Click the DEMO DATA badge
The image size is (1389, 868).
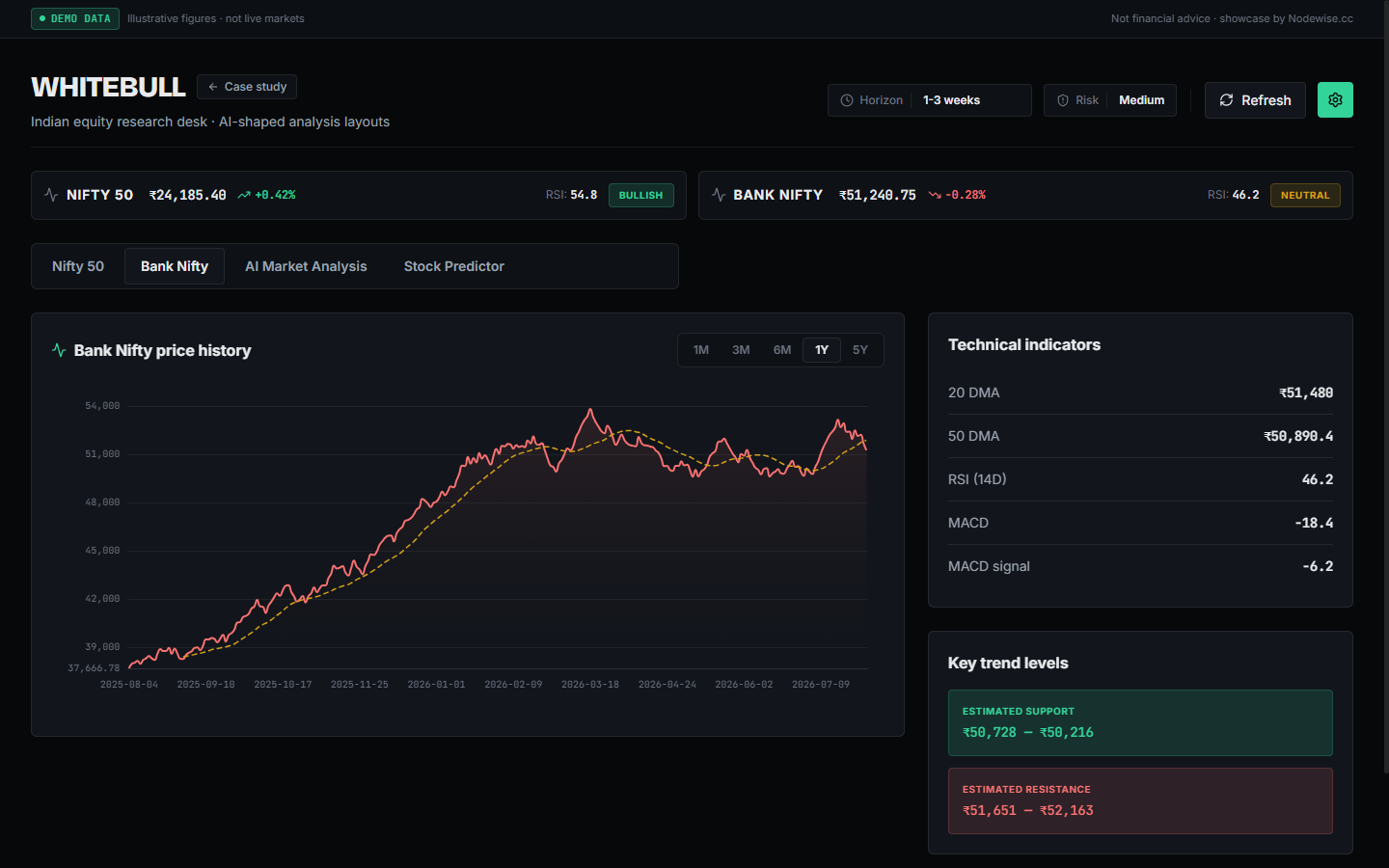tap(75, 19)
